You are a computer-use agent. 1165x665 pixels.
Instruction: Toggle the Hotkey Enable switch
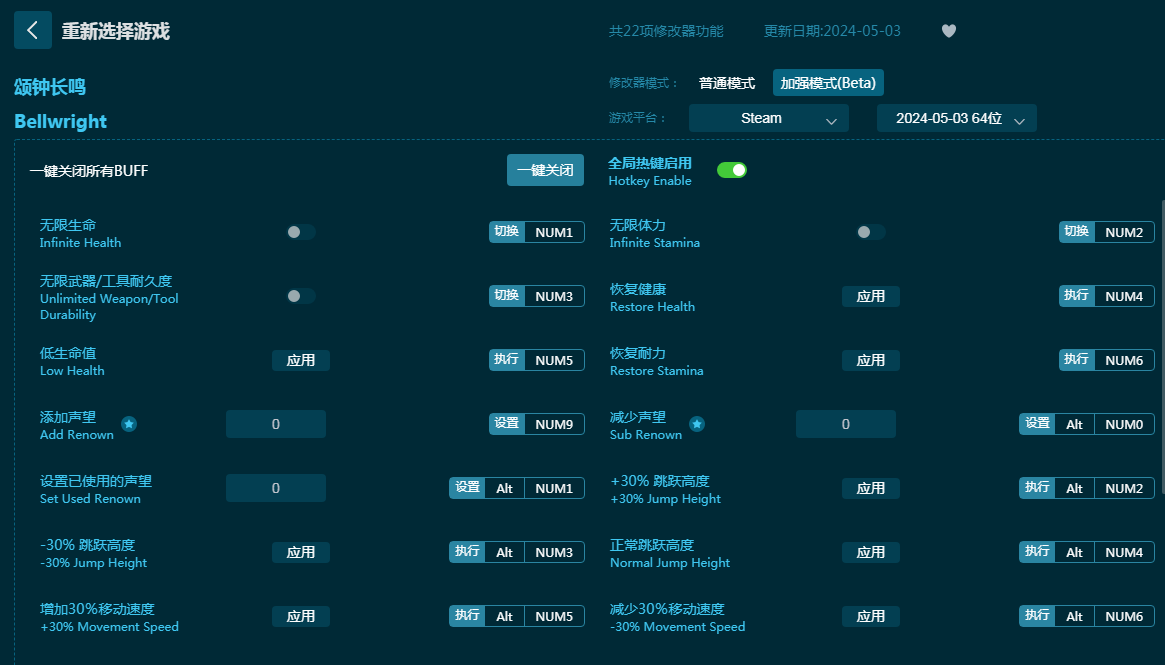(x=732, y=170)
